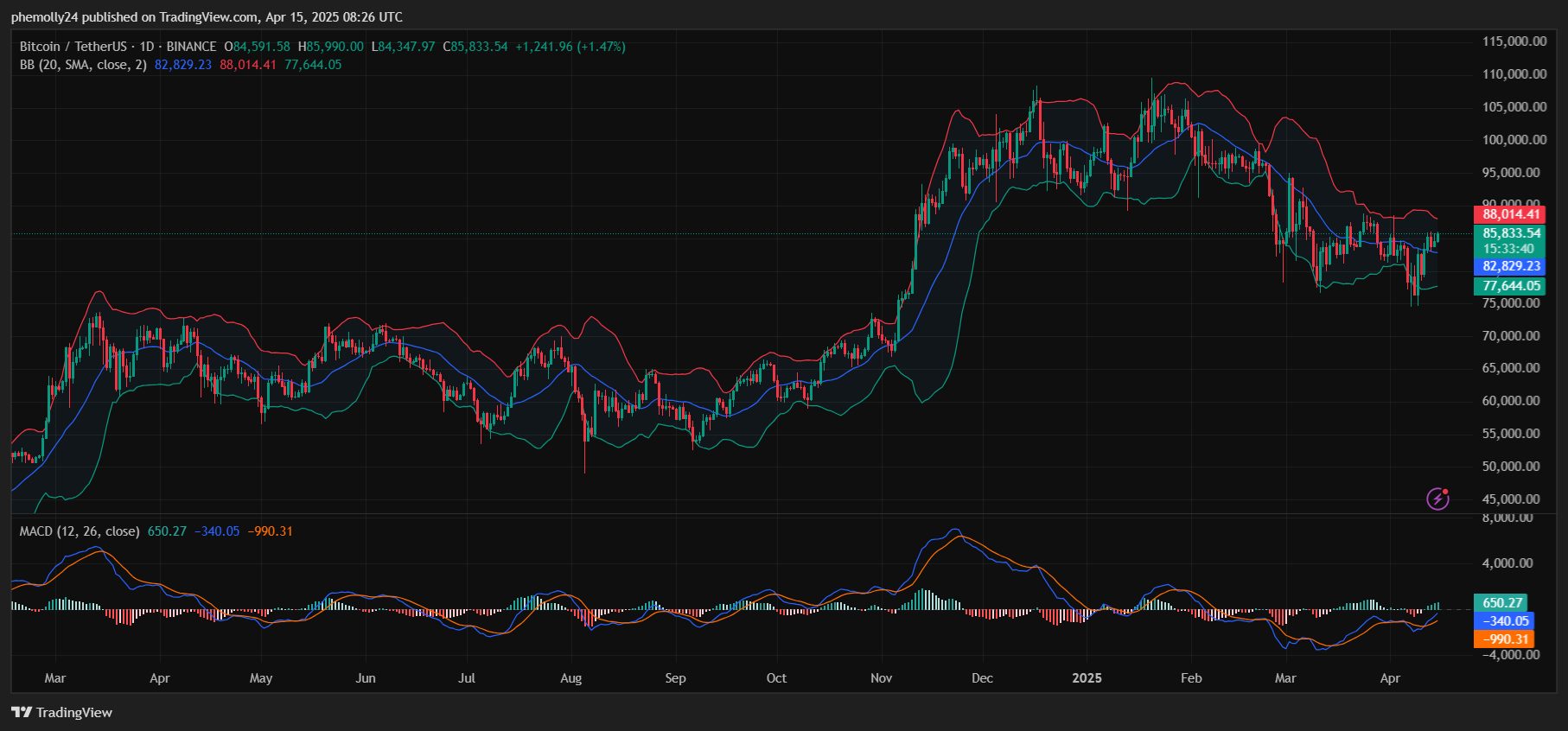Click the +1,241.96 (+1.47%) change value
The image size is (1568, 731).
coord(570,47)
